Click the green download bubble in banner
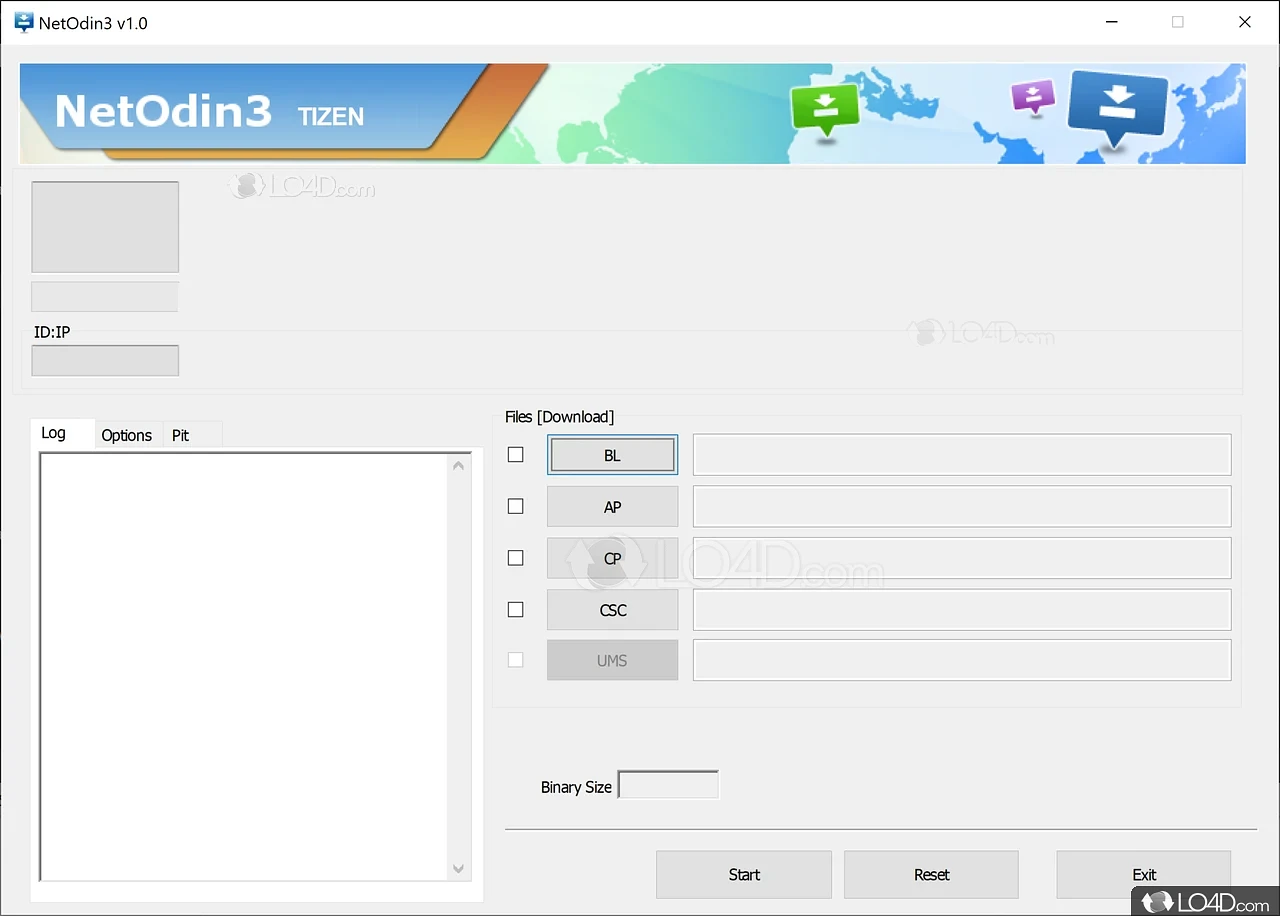This screenshot has height=916, width=1280. [x=825, y=111]
